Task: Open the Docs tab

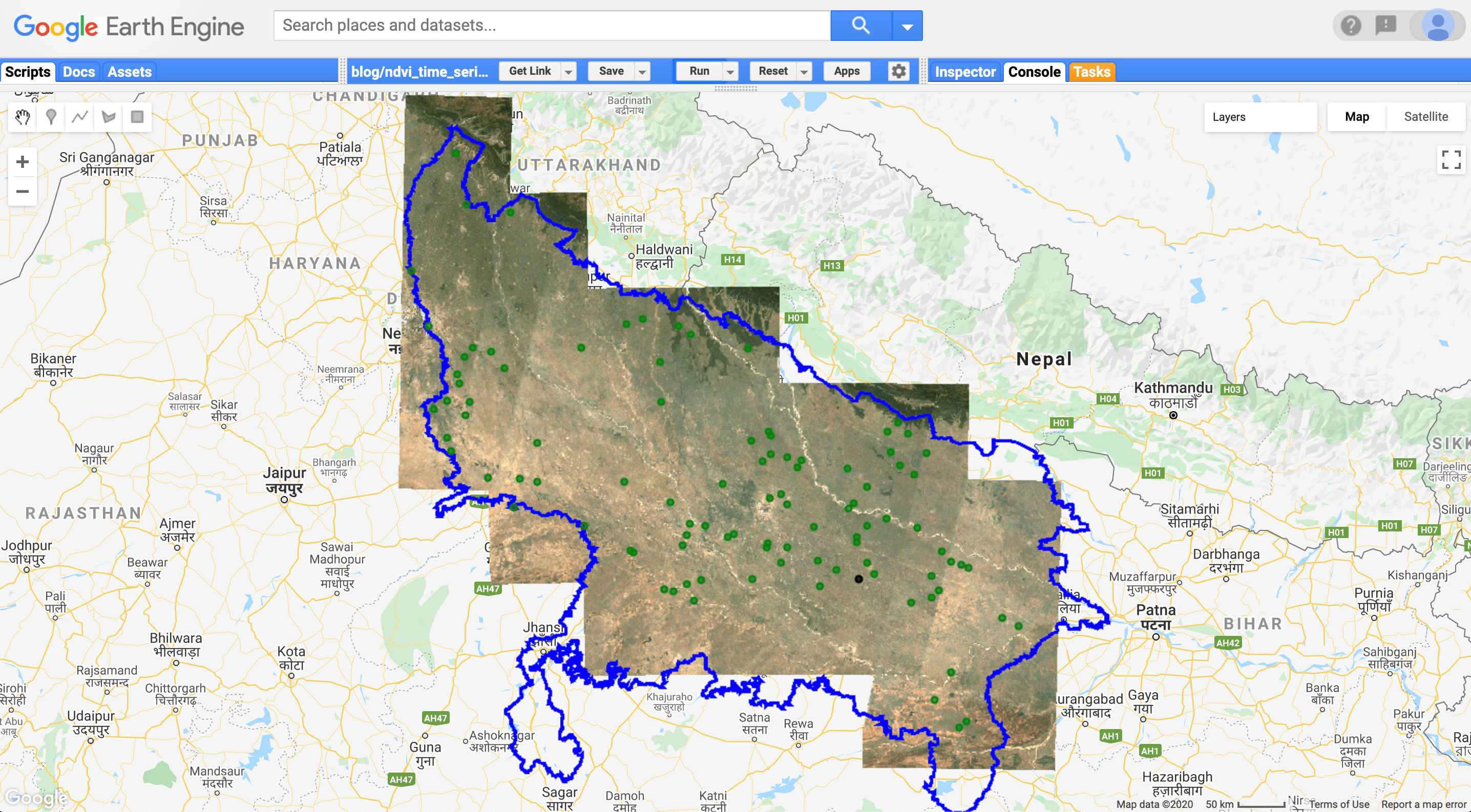Action: click(78, 71)
